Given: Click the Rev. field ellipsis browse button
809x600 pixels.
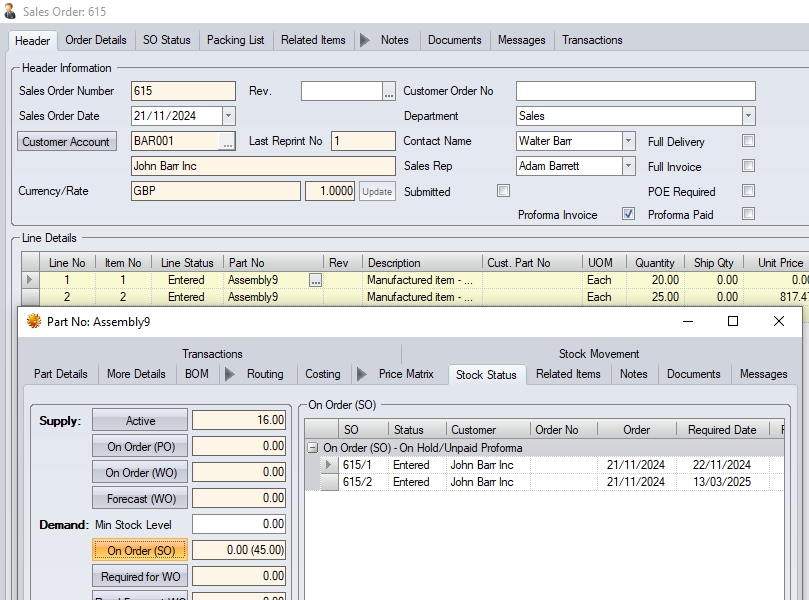Looking at the screenshot, I should (x=388, y=92).
